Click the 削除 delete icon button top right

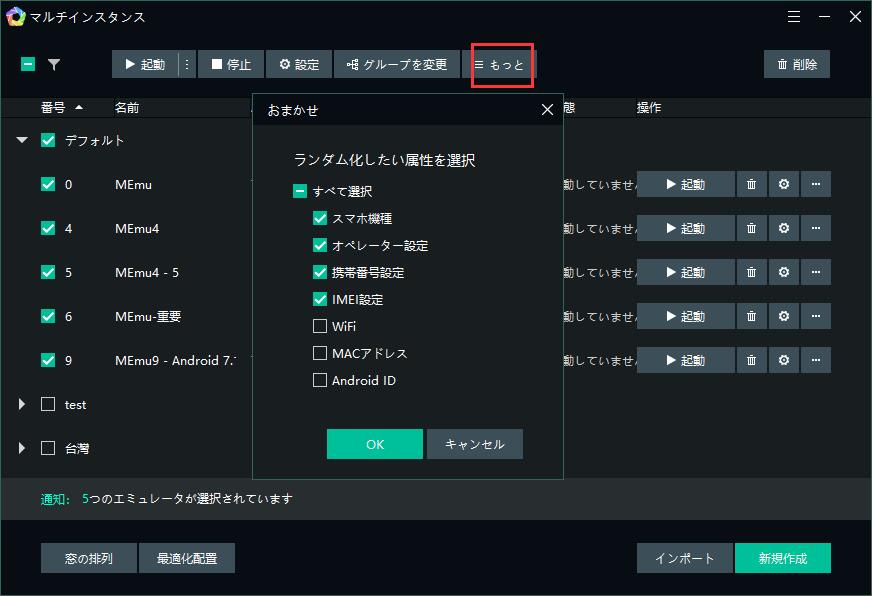coord(797,63)
